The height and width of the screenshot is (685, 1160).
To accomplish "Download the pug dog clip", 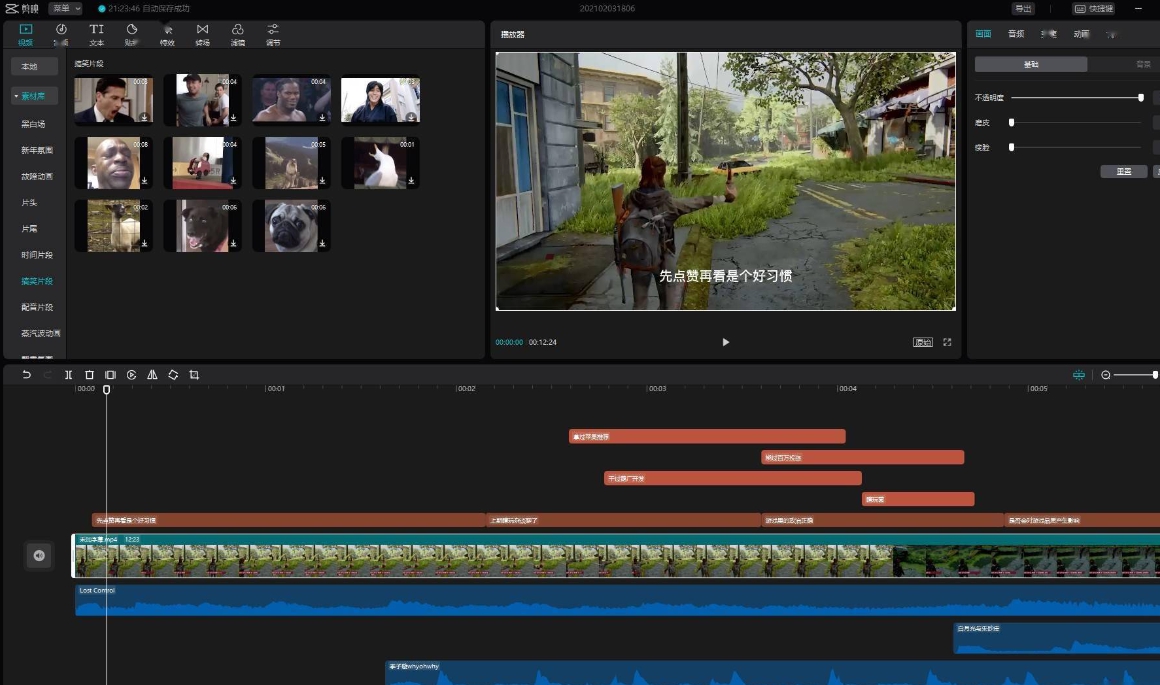I will (322, 243).
